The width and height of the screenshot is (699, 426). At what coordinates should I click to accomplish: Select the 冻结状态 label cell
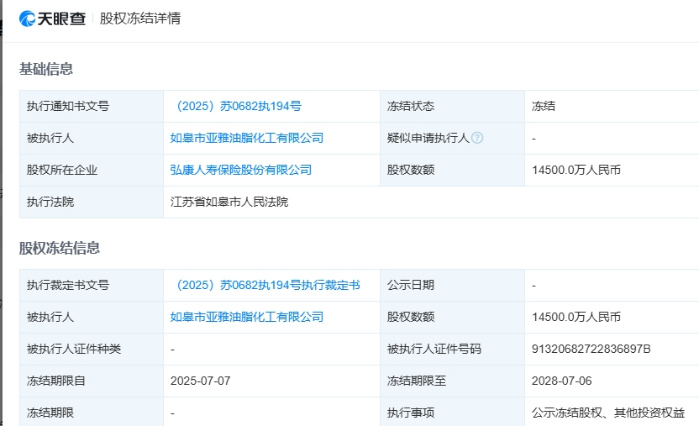(x=452, y=106)
